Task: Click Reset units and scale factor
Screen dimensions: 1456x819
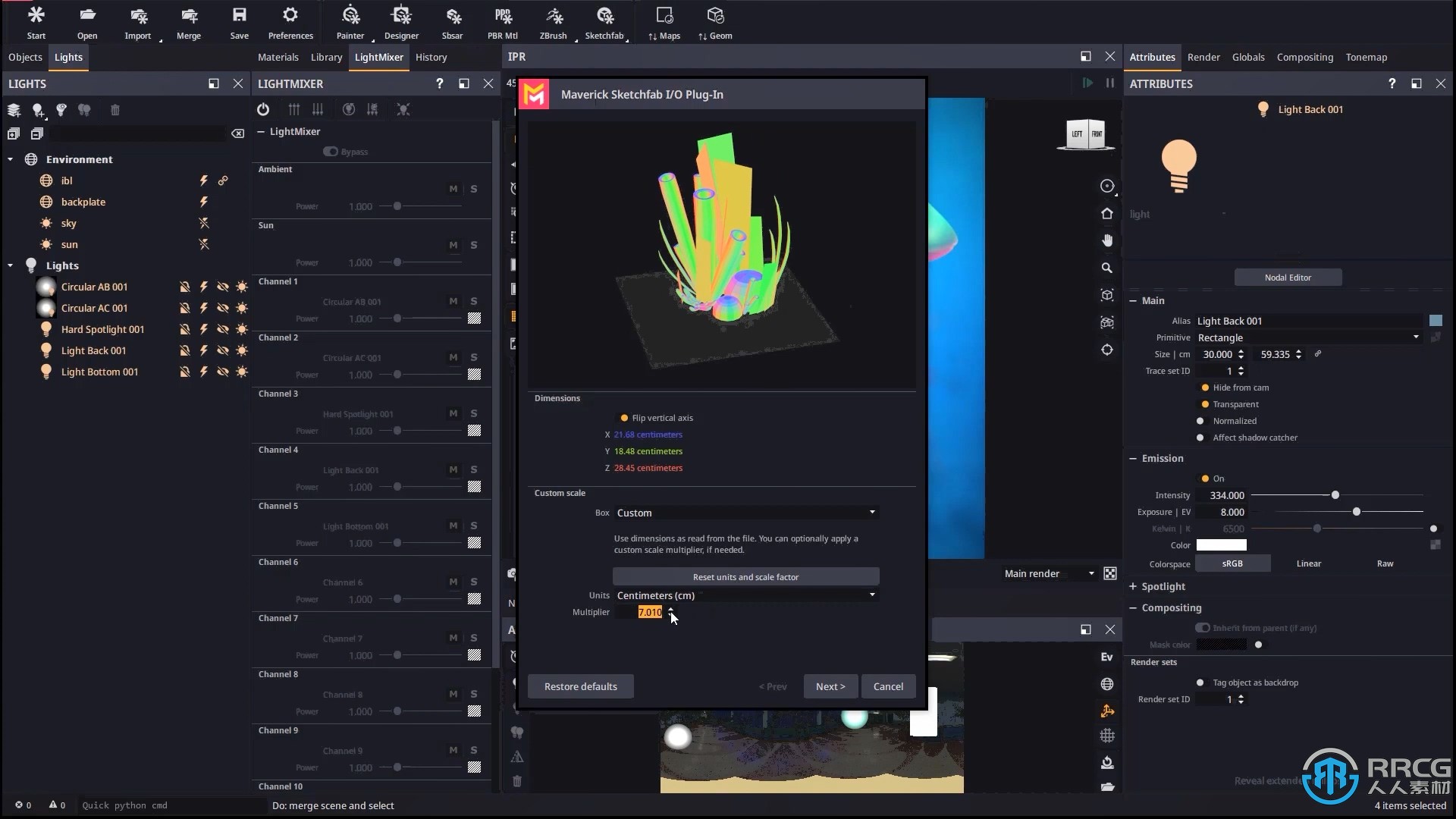Action: click(x=745, y=576)
